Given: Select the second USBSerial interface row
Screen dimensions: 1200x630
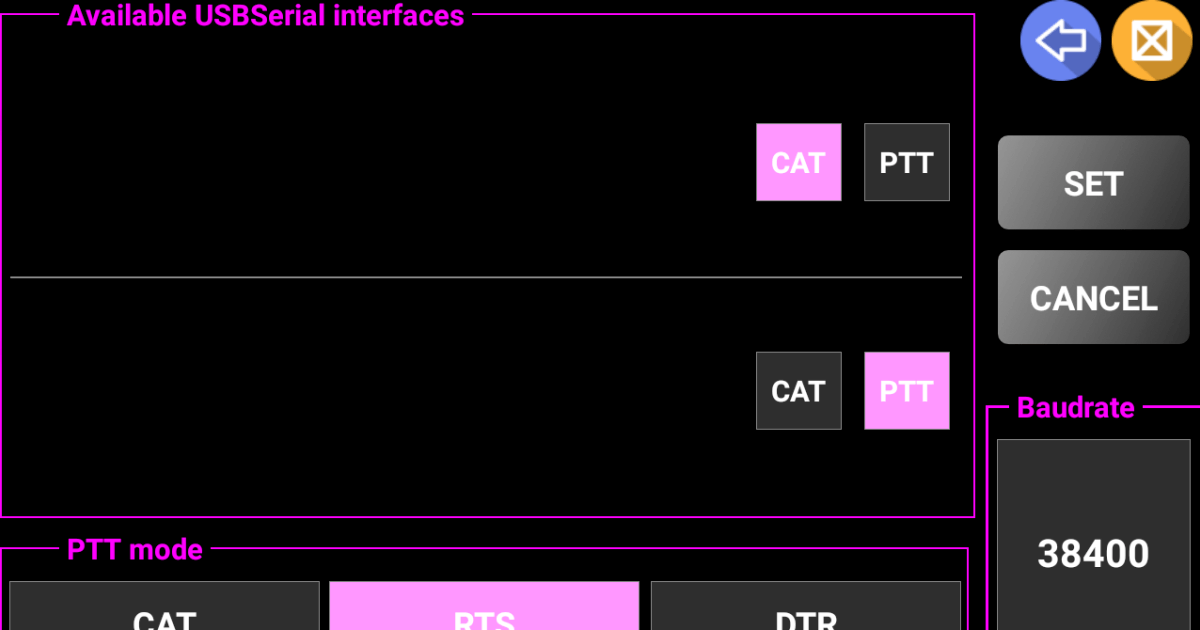Looking at the screenshot, I should coord(380,391).
